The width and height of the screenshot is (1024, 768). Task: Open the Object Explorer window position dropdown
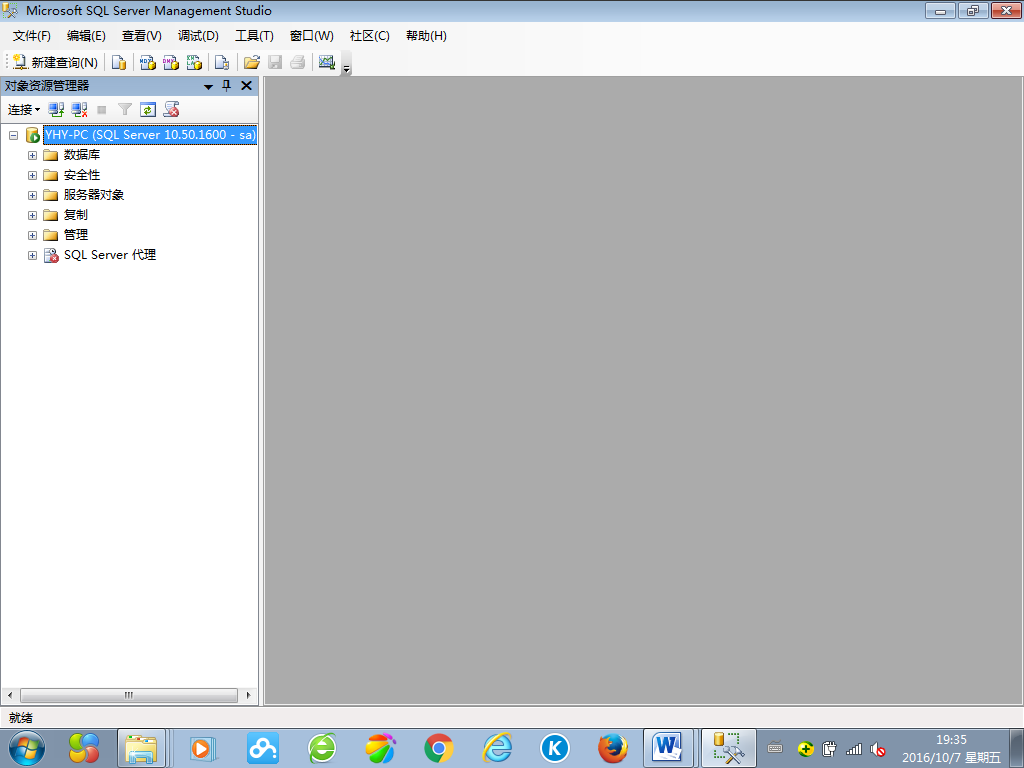coord(208,86)
